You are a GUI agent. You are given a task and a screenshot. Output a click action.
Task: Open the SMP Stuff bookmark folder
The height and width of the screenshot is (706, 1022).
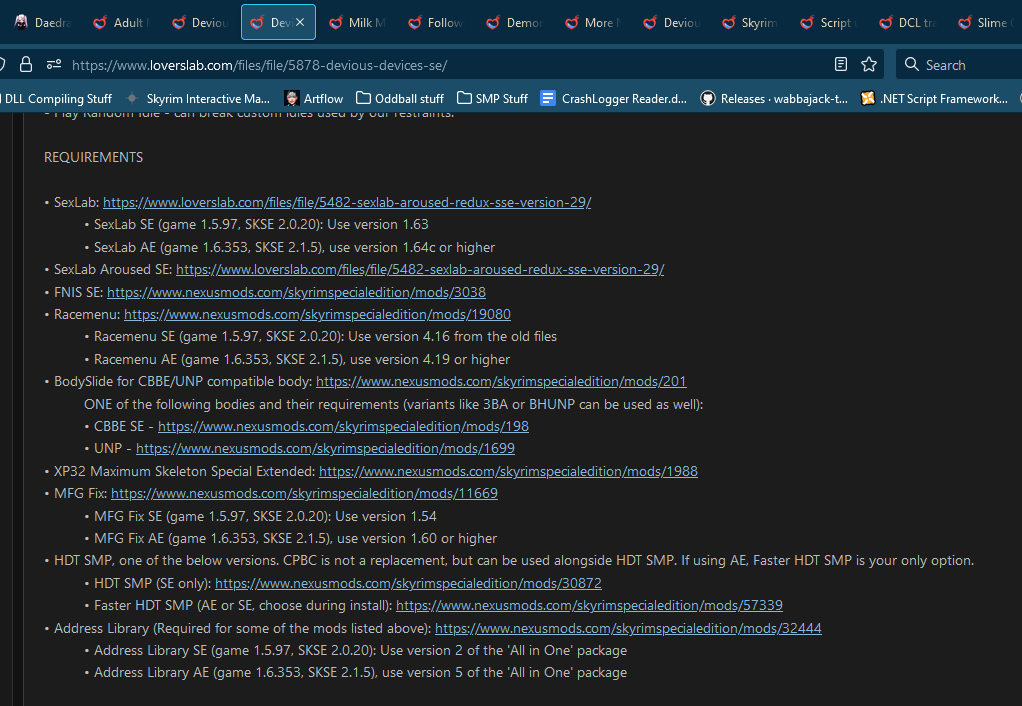(x=493, y=98)
